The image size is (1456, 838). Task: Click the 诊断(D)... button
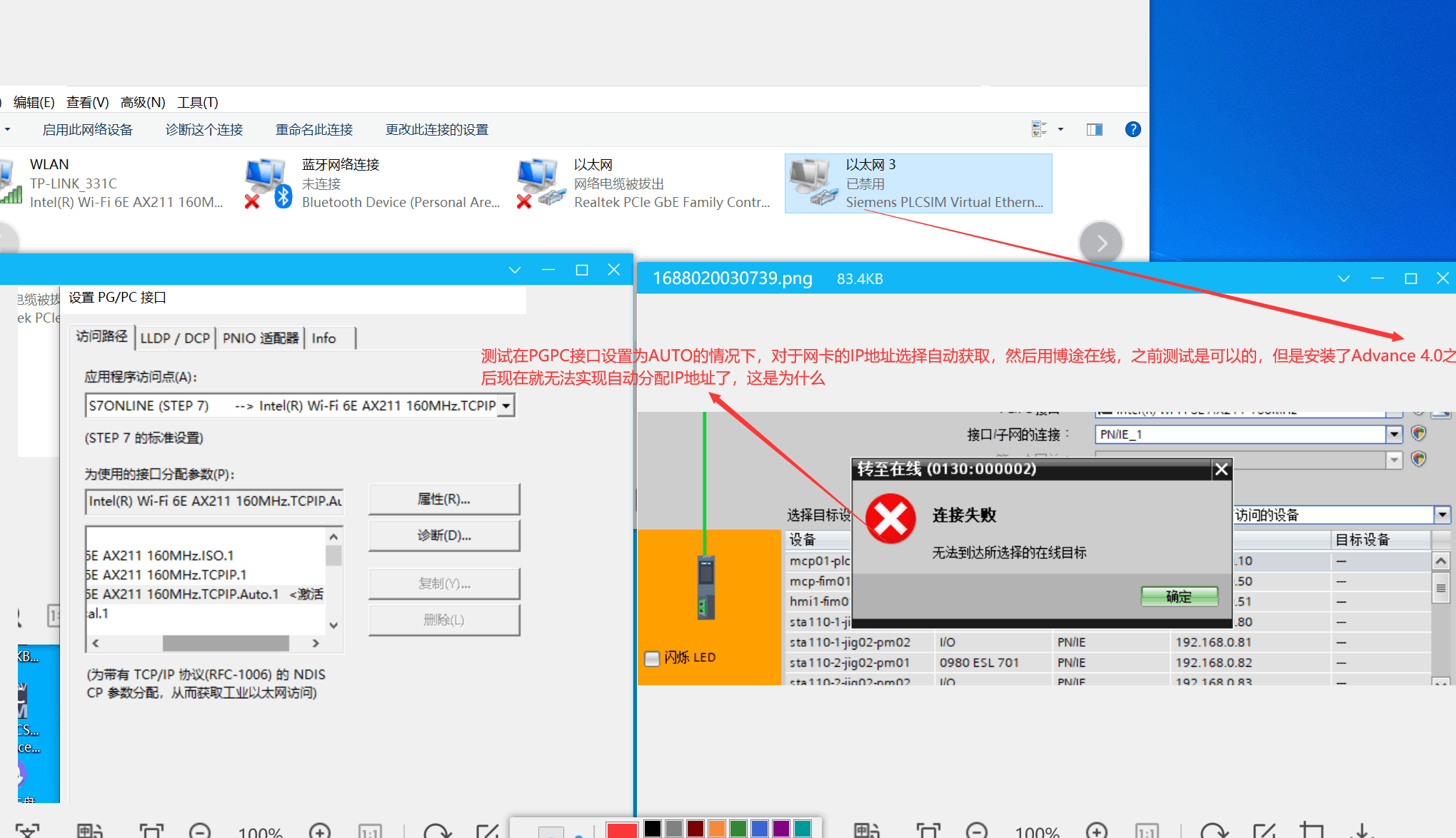coord(443,535)
